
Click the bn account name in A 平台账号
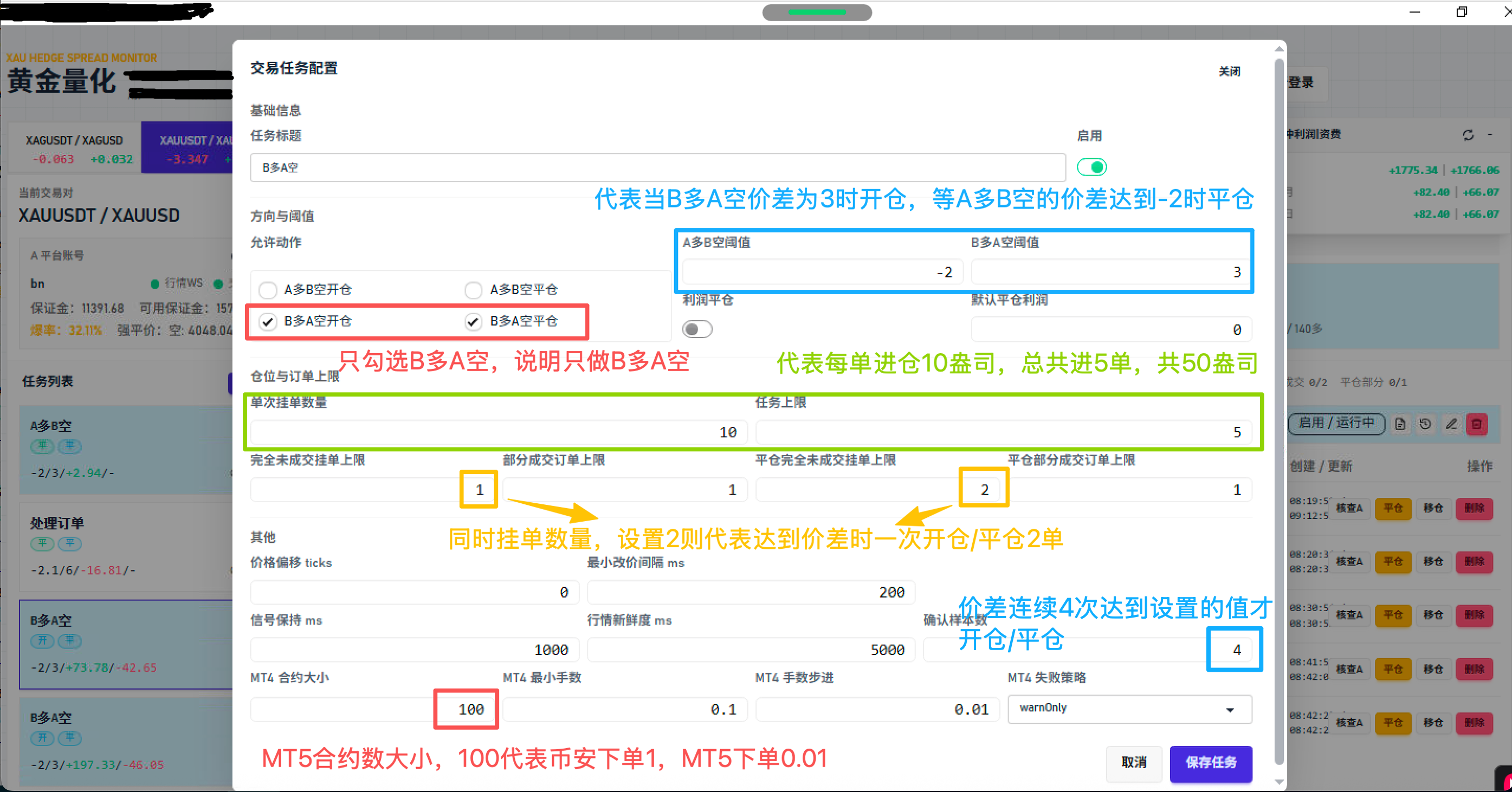[37, 283]
